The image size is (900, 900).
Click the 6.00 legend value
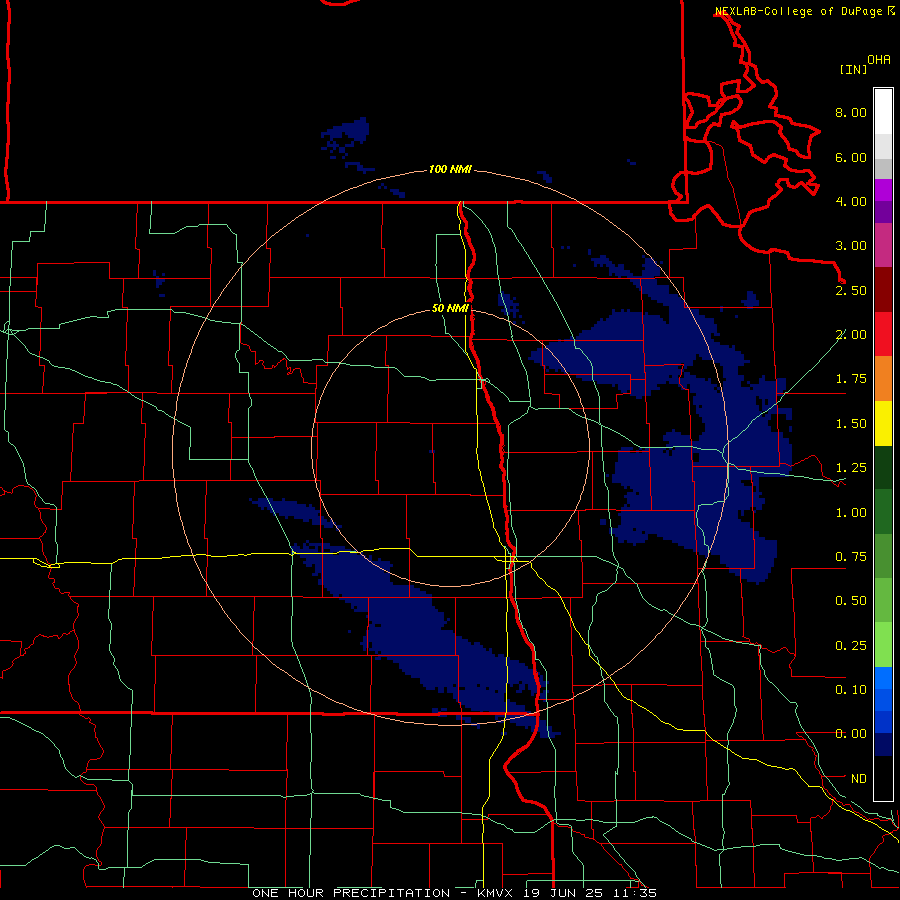tap(851, 157)
